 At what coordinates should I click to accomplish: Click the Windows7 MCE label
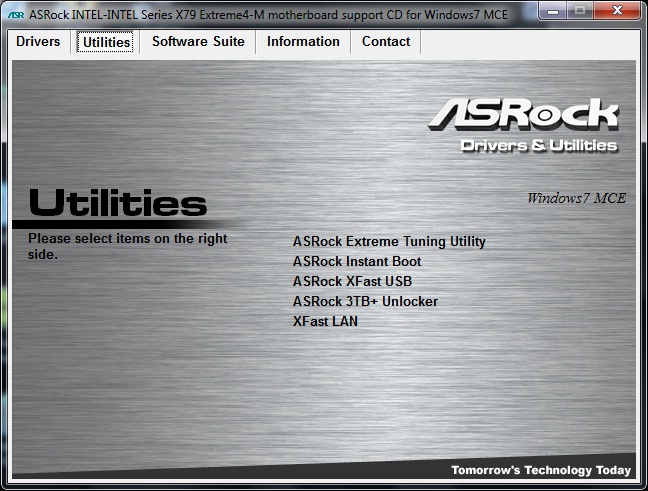coord(576,198)
